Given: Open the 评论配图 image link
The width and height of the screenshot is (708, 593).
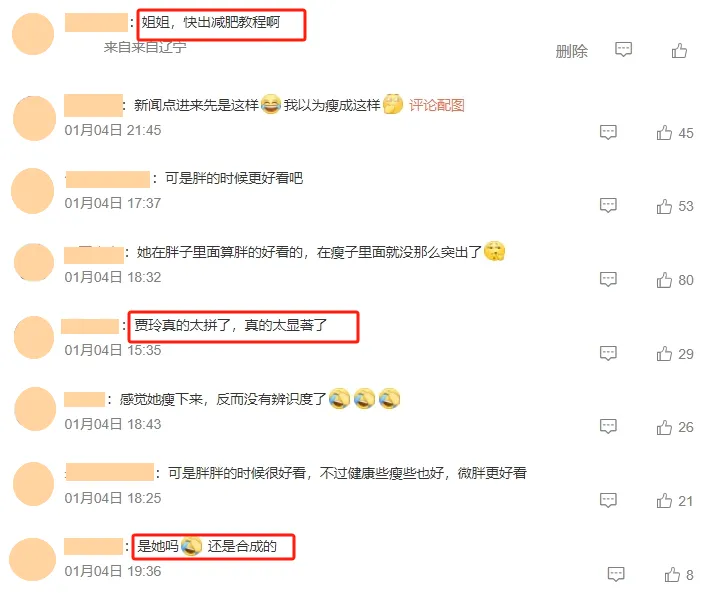Looking at the screenshot, I should [436, 105].
